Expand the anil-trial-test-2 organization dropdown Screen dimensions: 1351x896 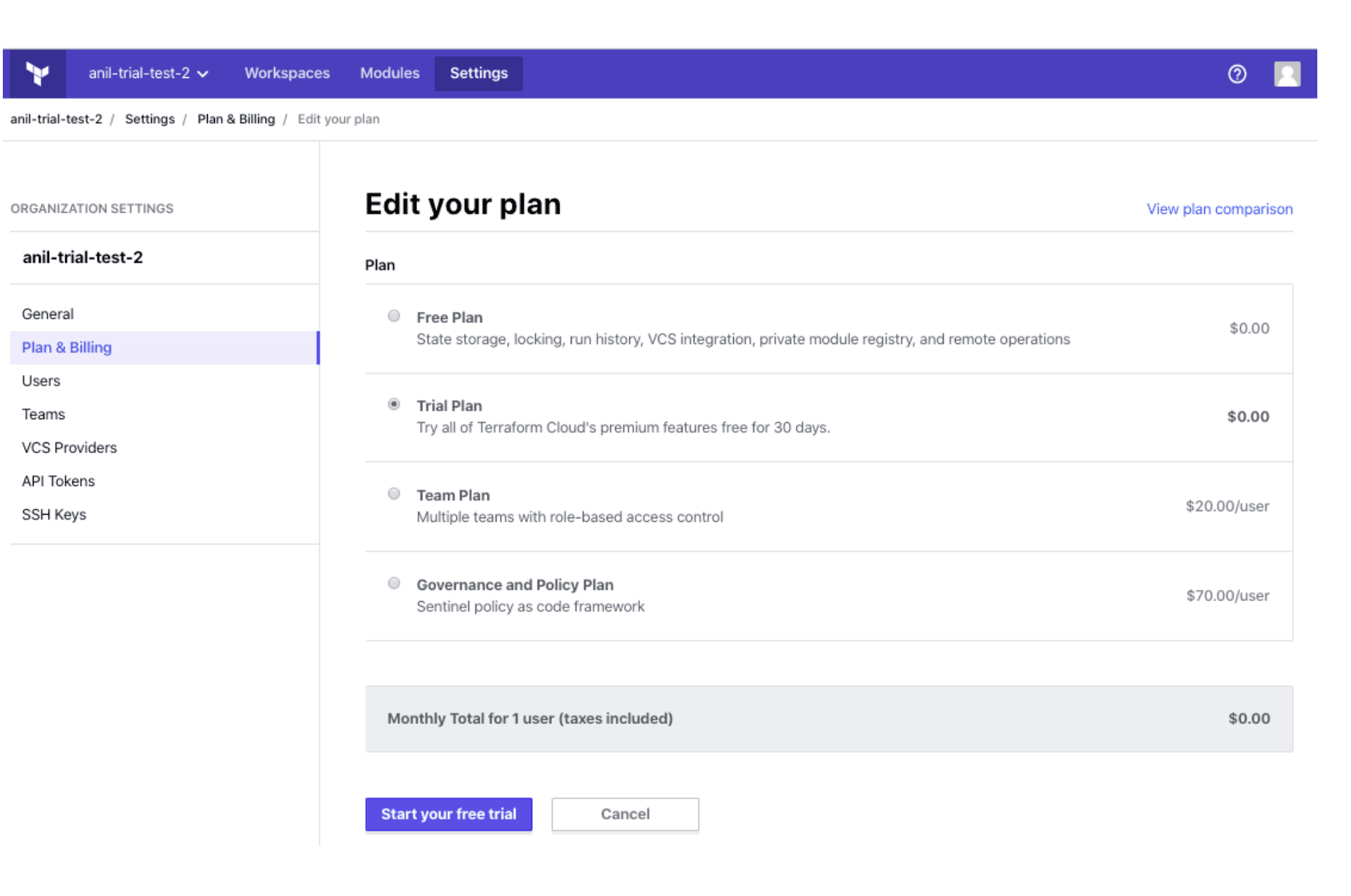click(148, 73)
